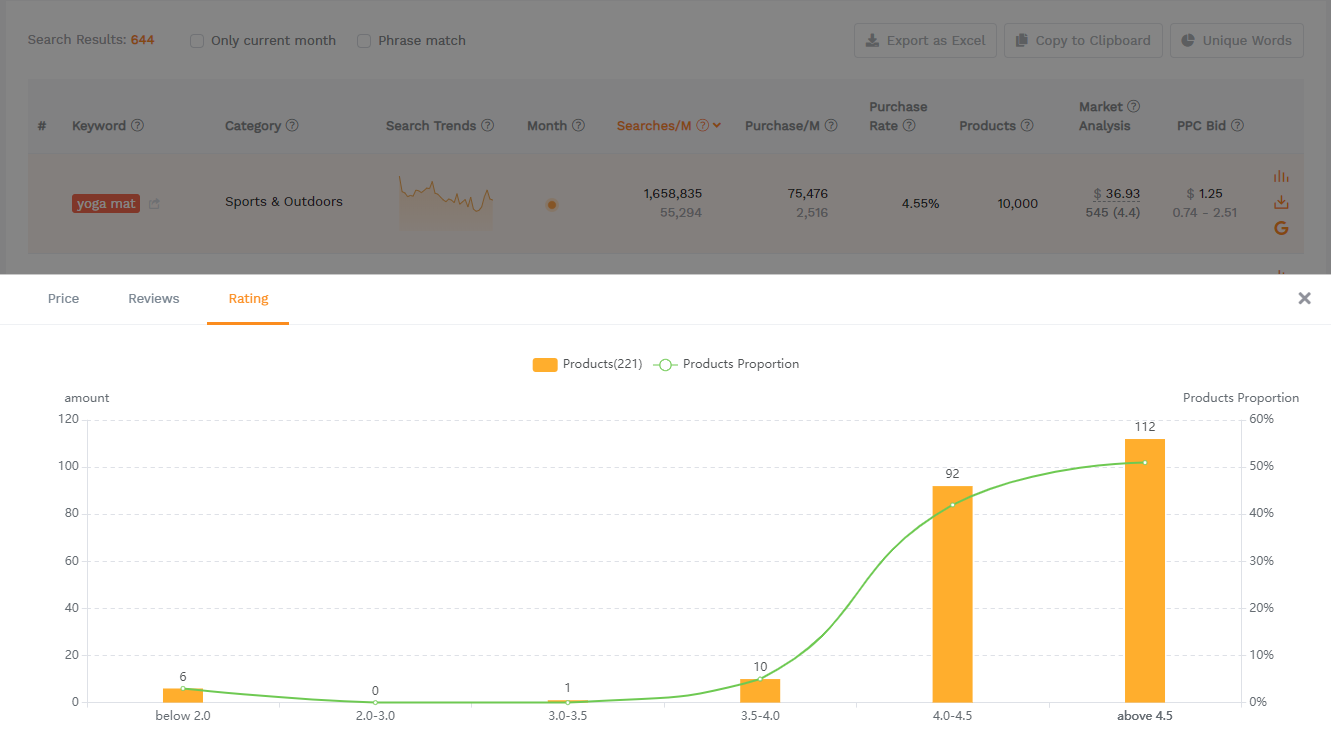This screenshot has width=1331, height=747.
Task: Switch to the Reviews tab
Action: point(154,299)
